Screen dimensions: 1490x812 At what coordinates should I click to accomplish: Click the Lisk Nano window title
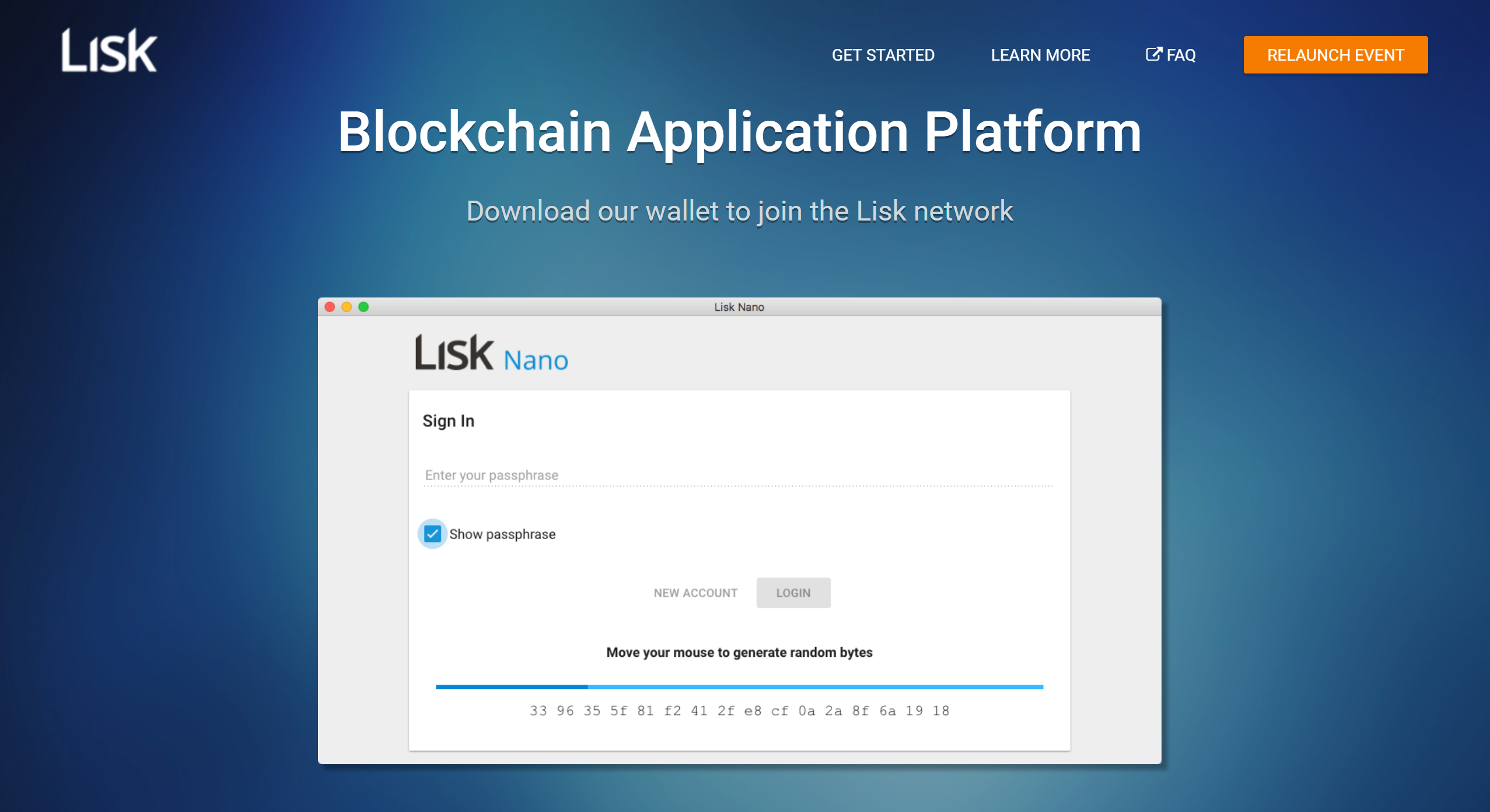739,307
